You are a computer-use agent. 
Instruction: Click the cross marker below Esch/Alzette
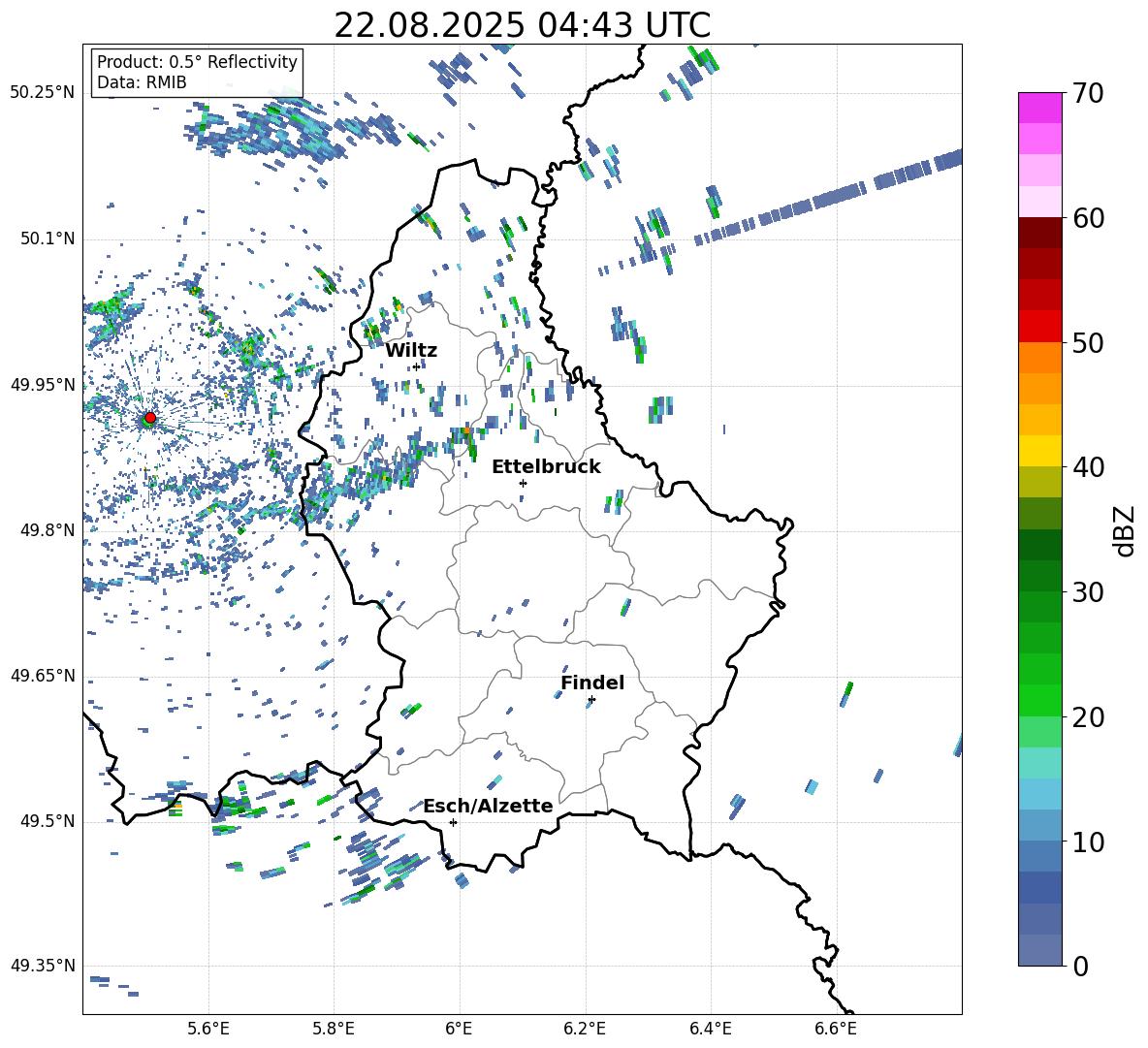pyautogui.click(x=453, y=822)
